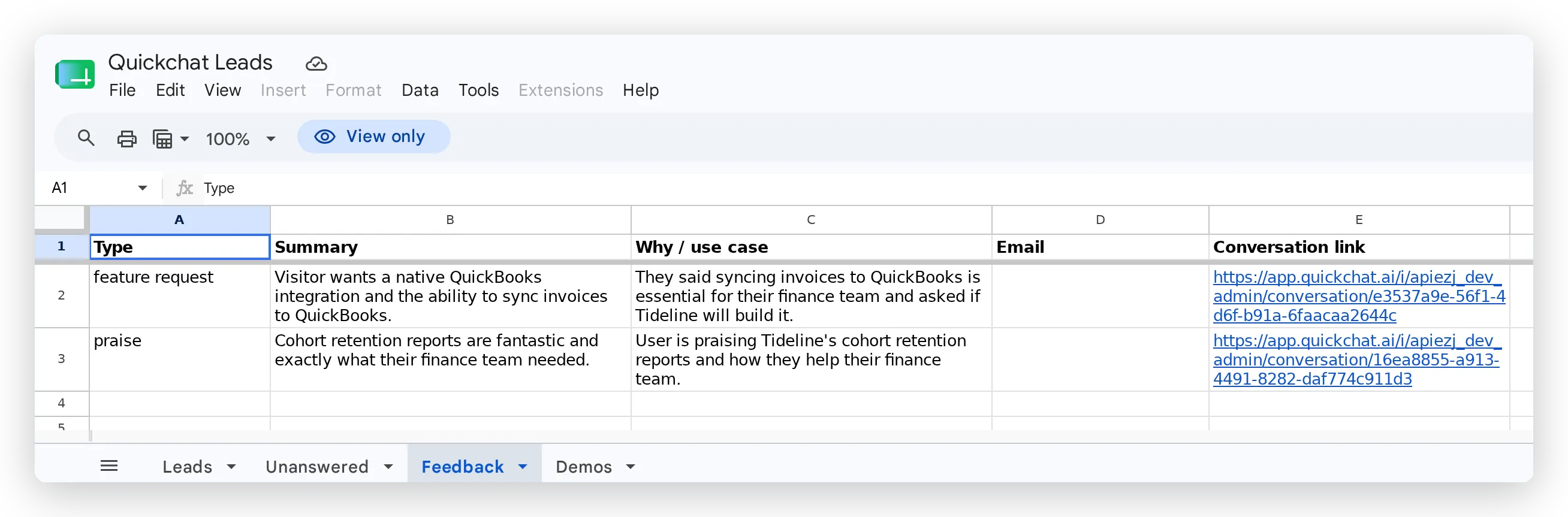Switch to the Demos sheet tab
This screenshot has width=1568, height=517.
point(584,467)
